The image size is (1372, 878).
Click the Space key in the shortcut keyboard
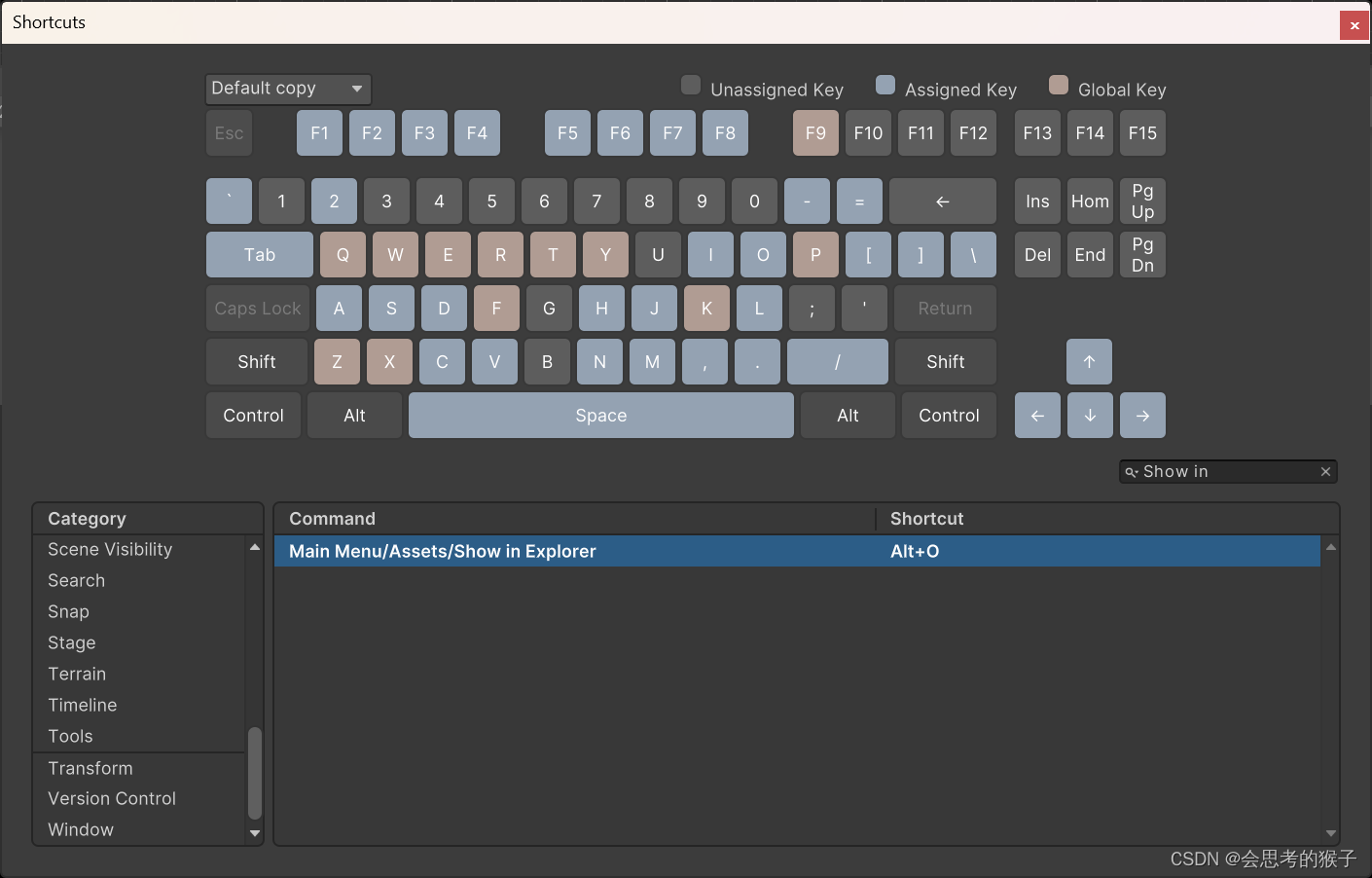(599, 415)
